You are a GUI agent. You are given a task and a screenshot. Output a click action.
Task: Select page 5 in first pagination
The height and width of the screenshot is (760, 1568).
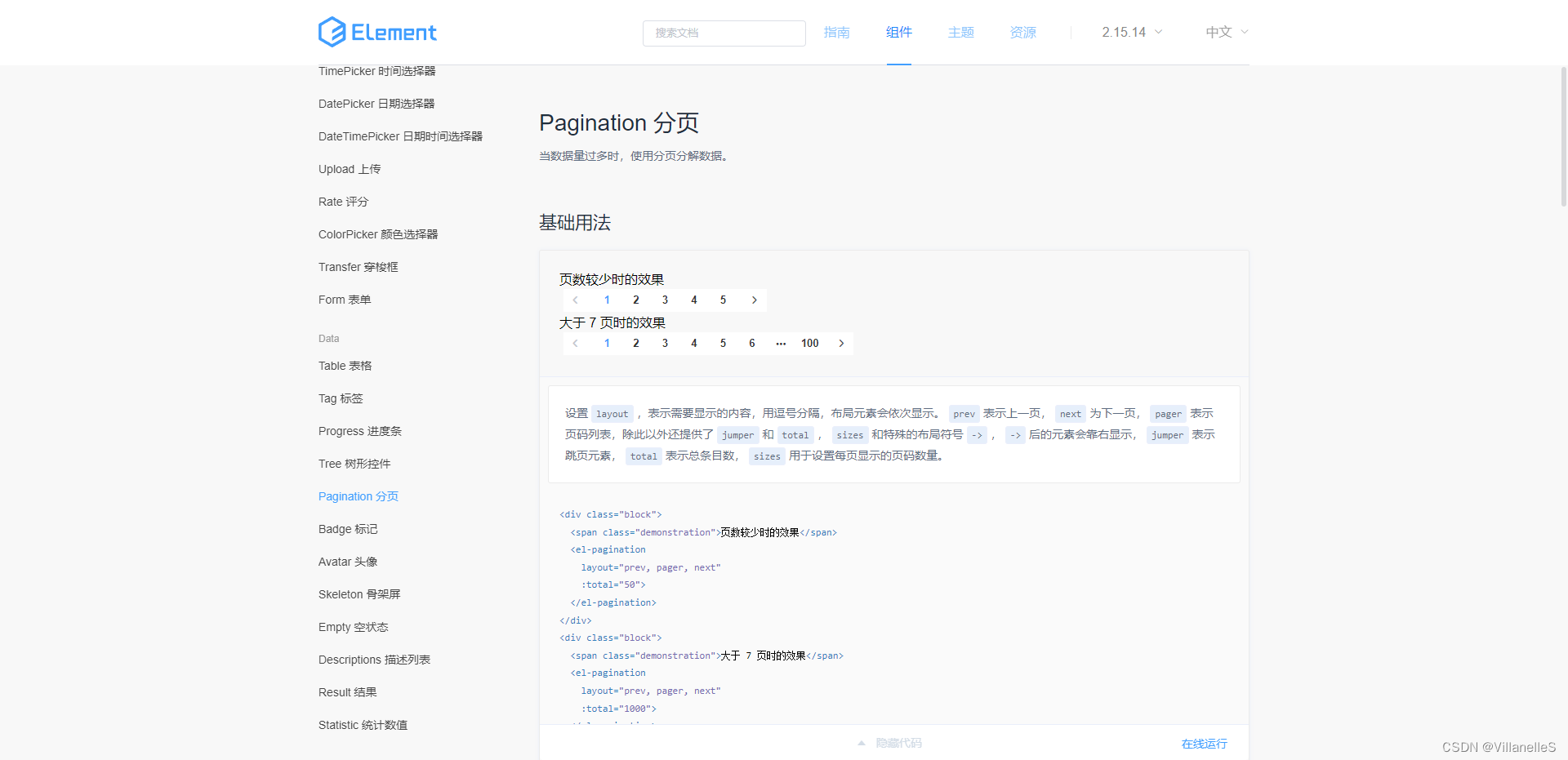[x=723, y=300]
